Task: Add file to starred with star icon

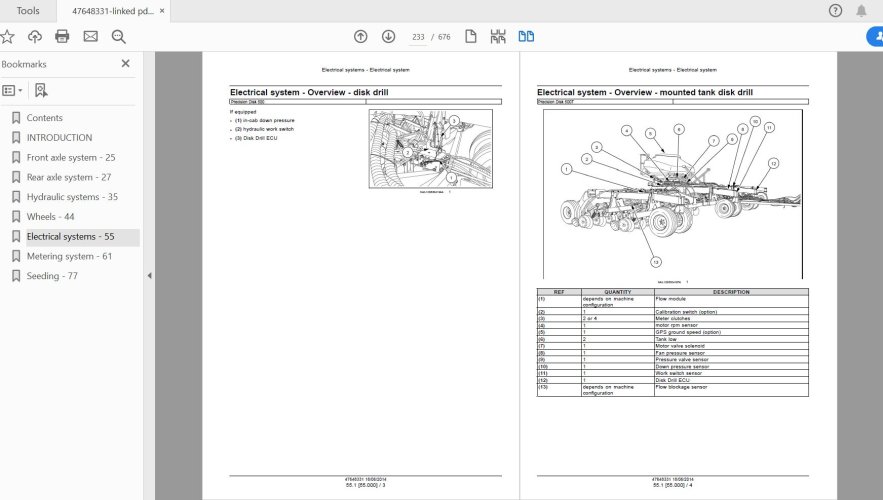Action: tap(7, 37)
